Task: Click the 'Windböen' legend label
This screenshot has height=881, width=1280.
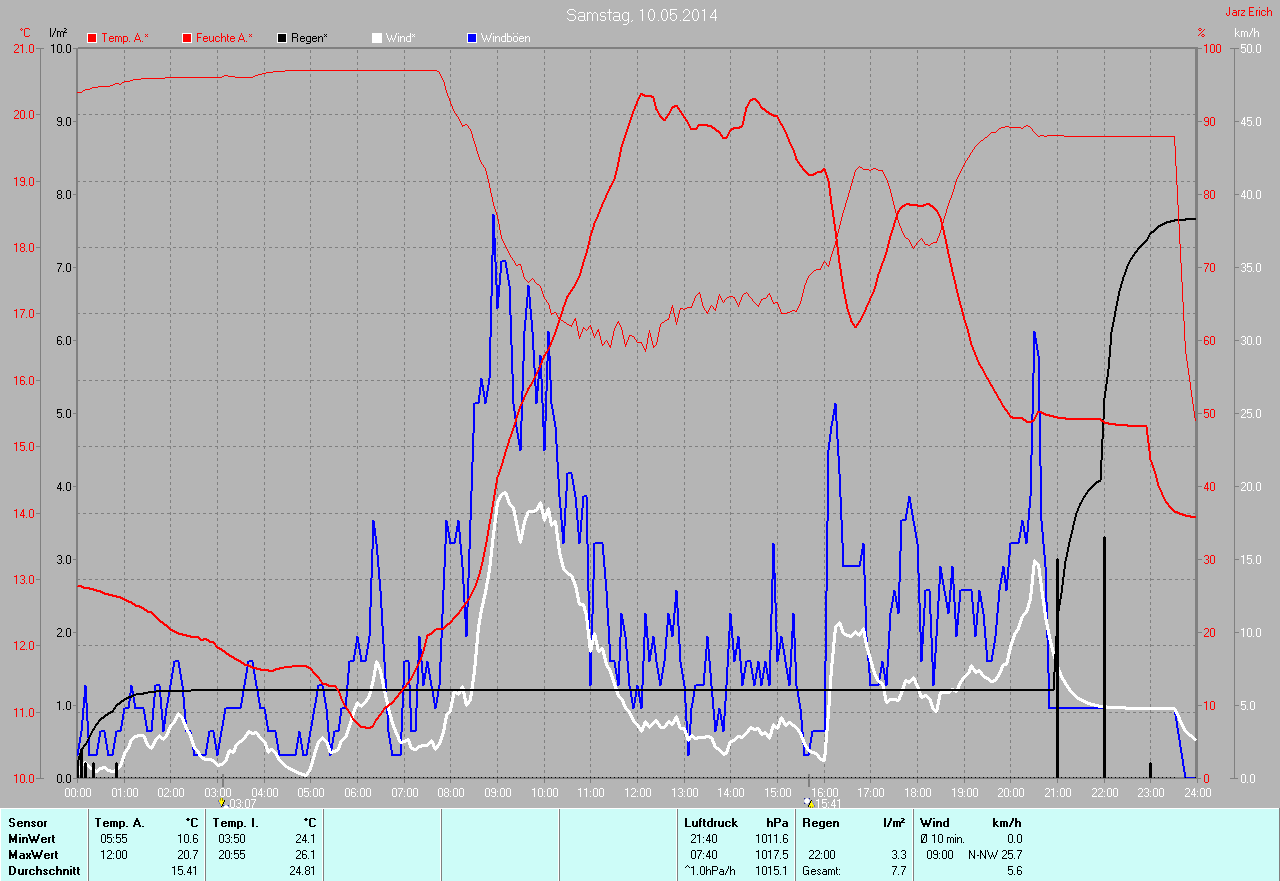Action: pyautogui.click(x=505, y=38)
